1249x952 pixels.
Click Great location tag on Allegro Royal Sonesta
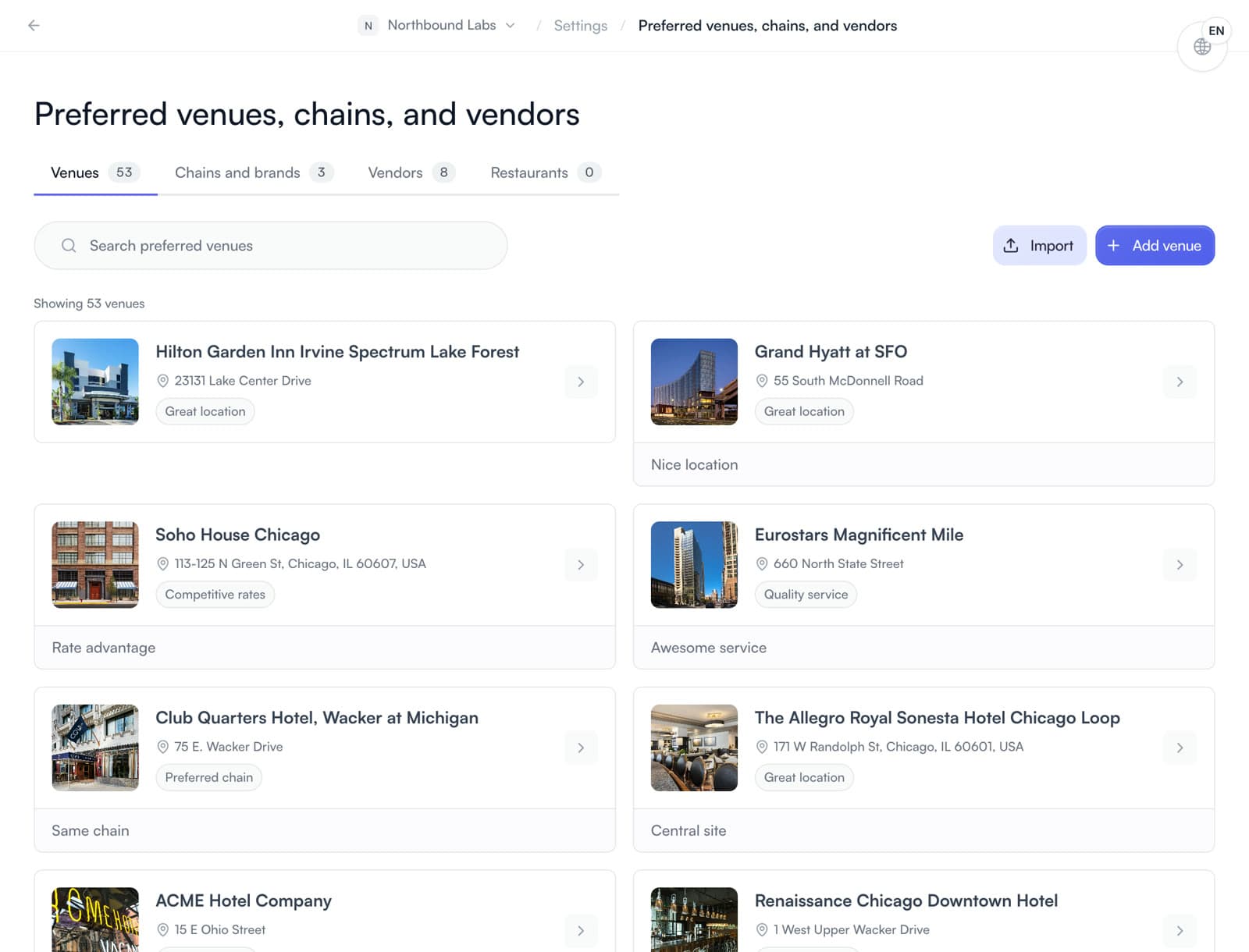pyautogui.click(x=804, y=777)
